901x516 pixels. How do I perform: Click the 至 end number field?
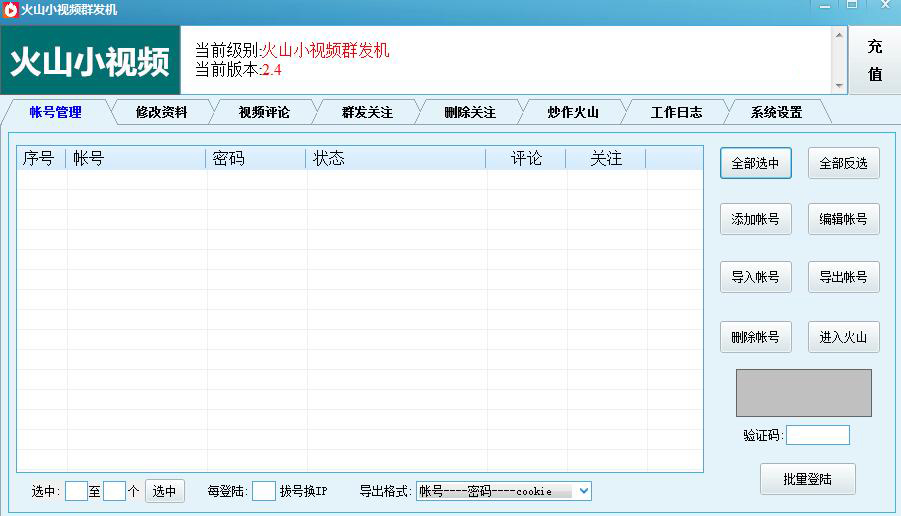(114, 491)
